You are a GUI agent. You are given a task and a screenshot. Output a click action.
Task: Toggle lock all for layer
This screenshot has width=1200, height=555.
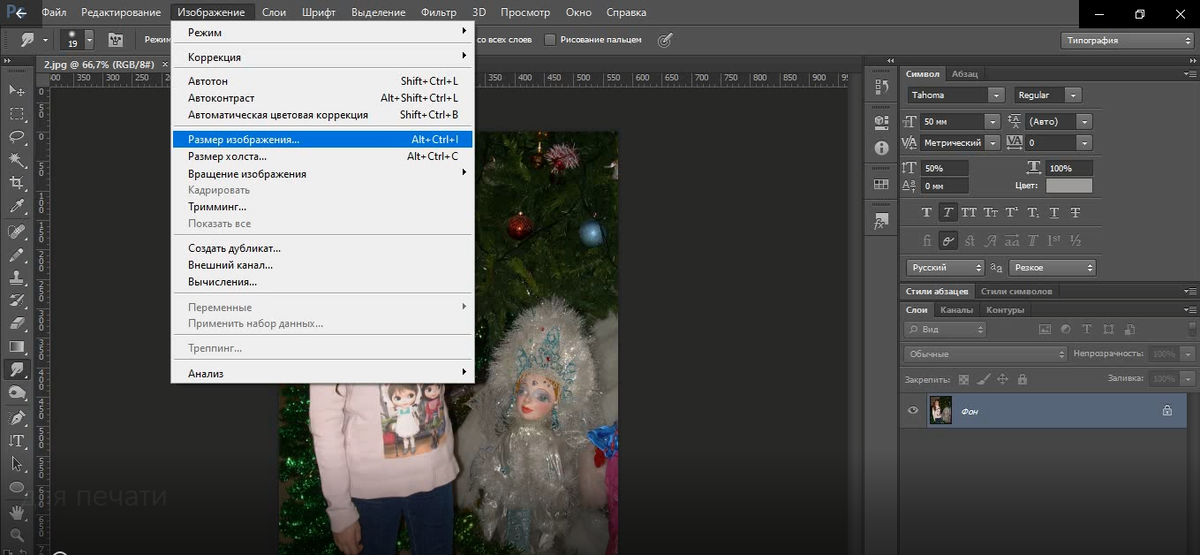point(1021,380)
